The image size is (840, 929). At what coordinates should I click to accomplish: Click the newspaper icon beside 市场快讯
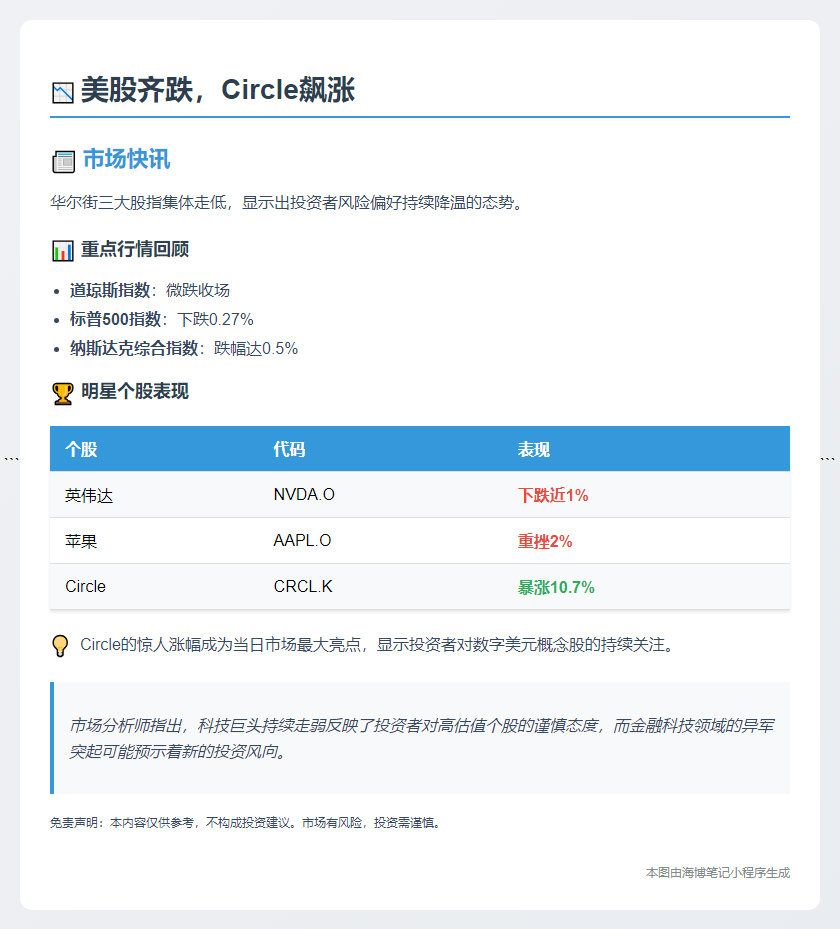62,160
